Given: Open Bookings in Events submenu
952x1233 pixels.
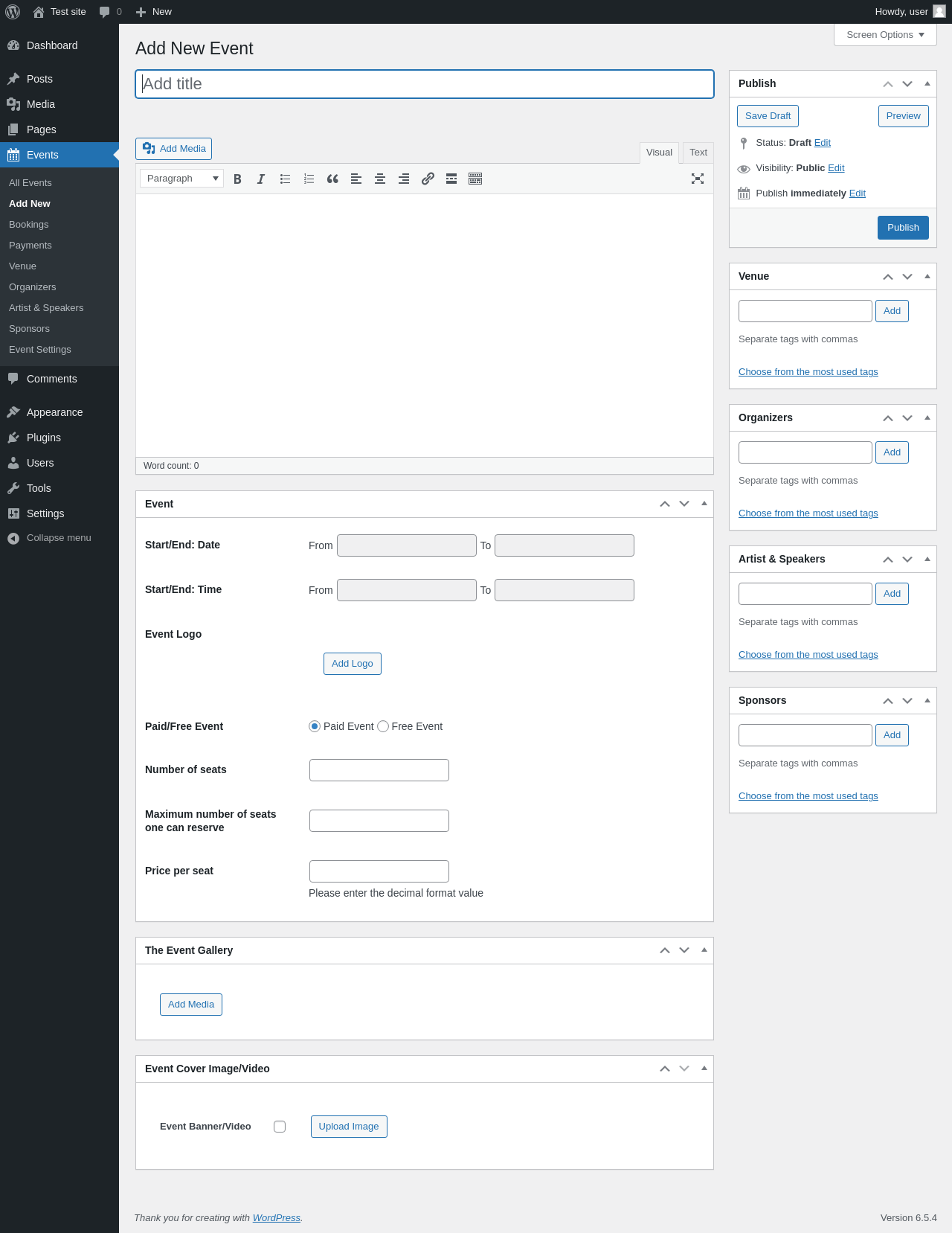Looking at the screenshot, I should 29,225.
